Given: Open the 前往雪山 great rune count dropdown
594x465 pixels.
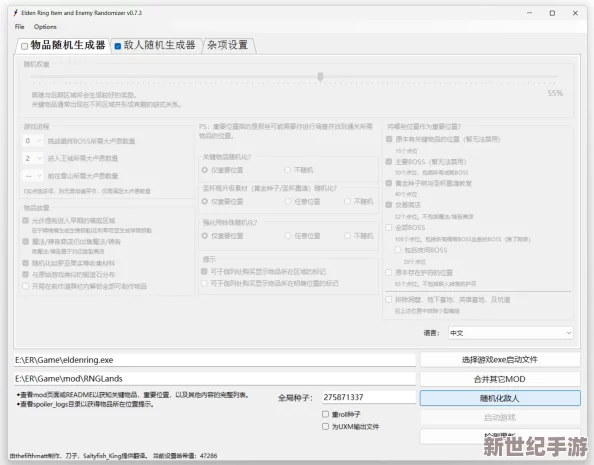Looking at the screenshot, I should (x=33, y=176).
